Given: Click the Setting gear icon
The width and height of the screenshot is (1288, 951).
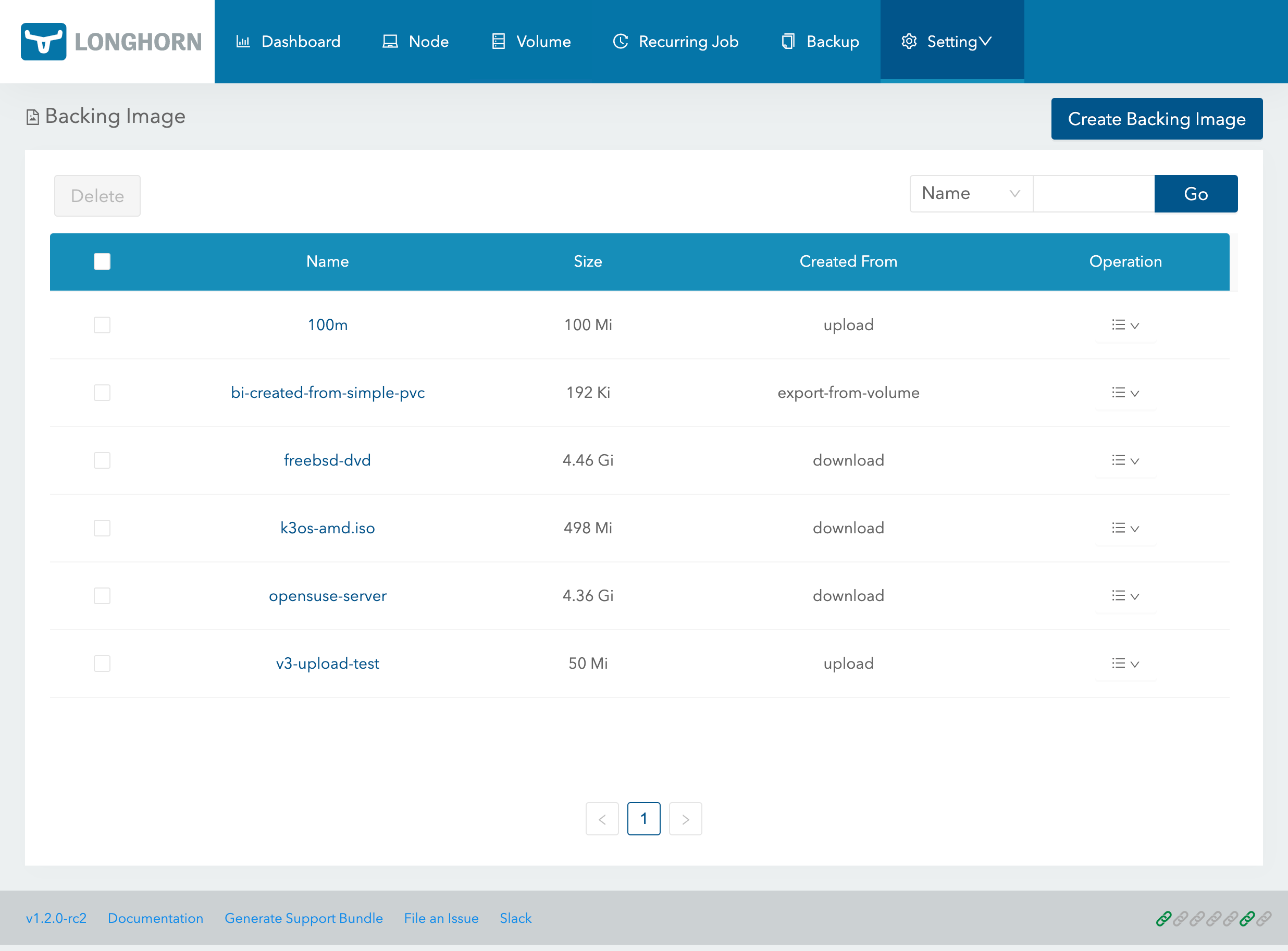Looking at the screenshot, I should coord(909,42).
